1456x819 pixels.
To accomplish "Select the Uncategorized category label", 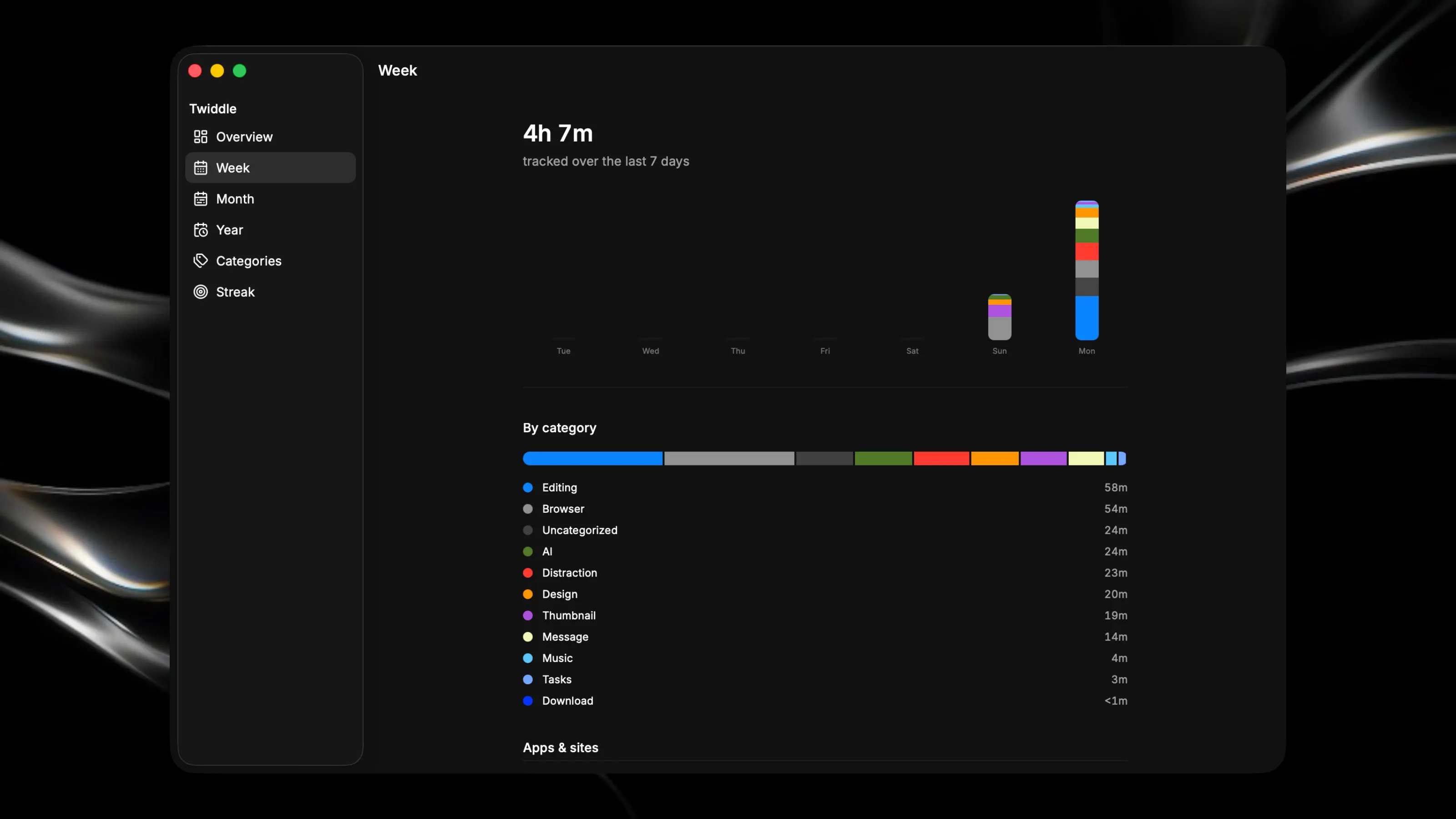I will pyautogui.click(x=580, y=530).
